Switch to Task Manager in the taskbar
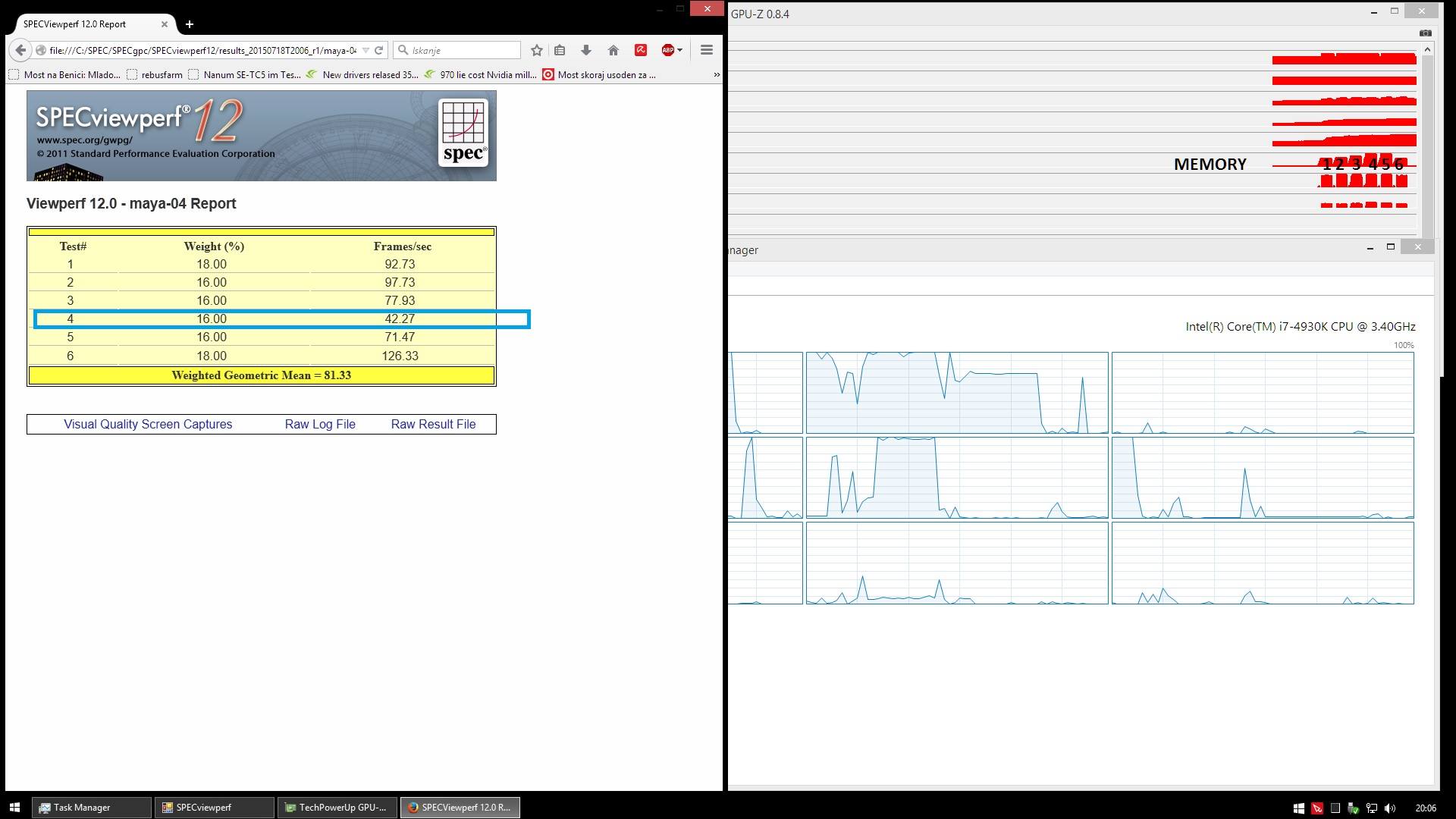Screen dimensions: 1456x819 (91, 808)
